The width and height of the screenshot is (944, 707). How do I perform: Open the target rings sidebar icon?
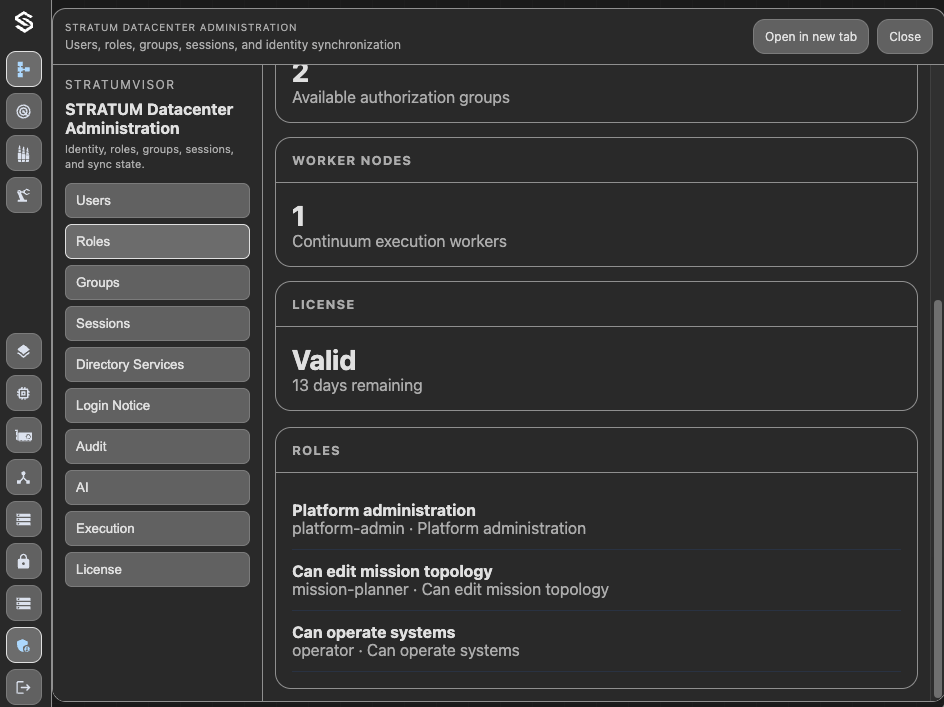[x=24, y=111]
